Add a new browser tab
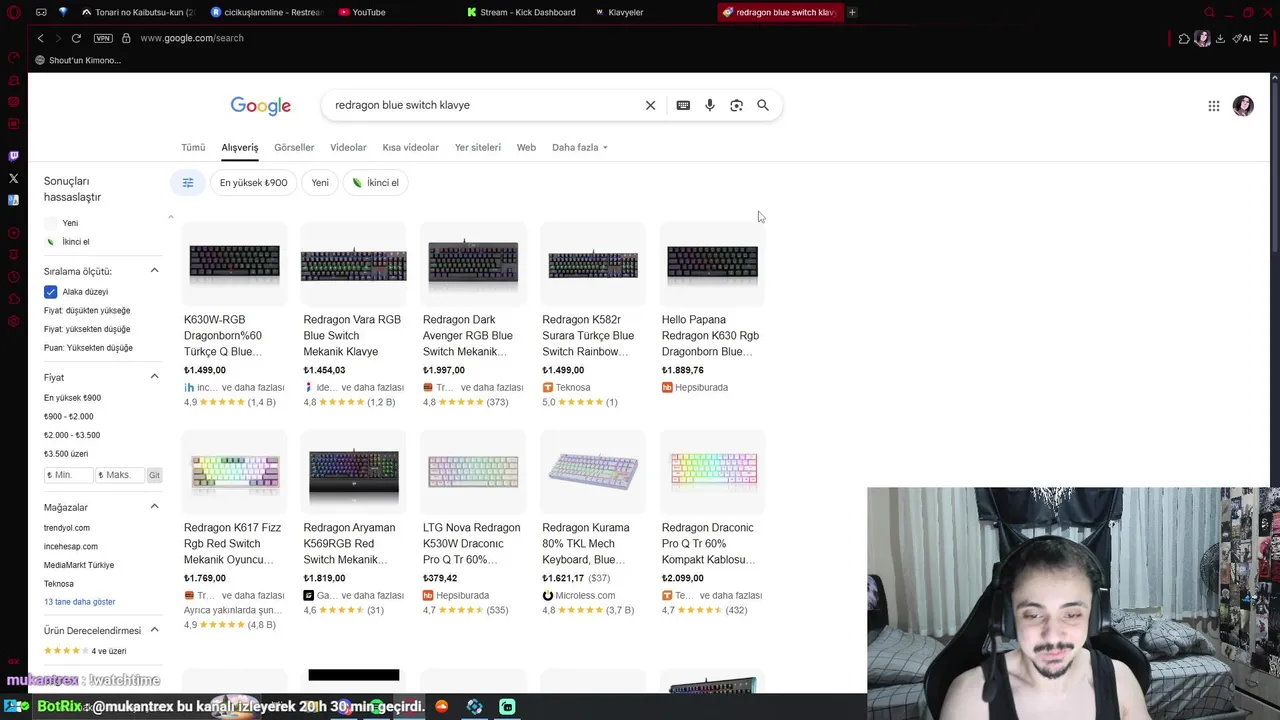The height and width of the screenshot is (720, 1280). (852, 12)
